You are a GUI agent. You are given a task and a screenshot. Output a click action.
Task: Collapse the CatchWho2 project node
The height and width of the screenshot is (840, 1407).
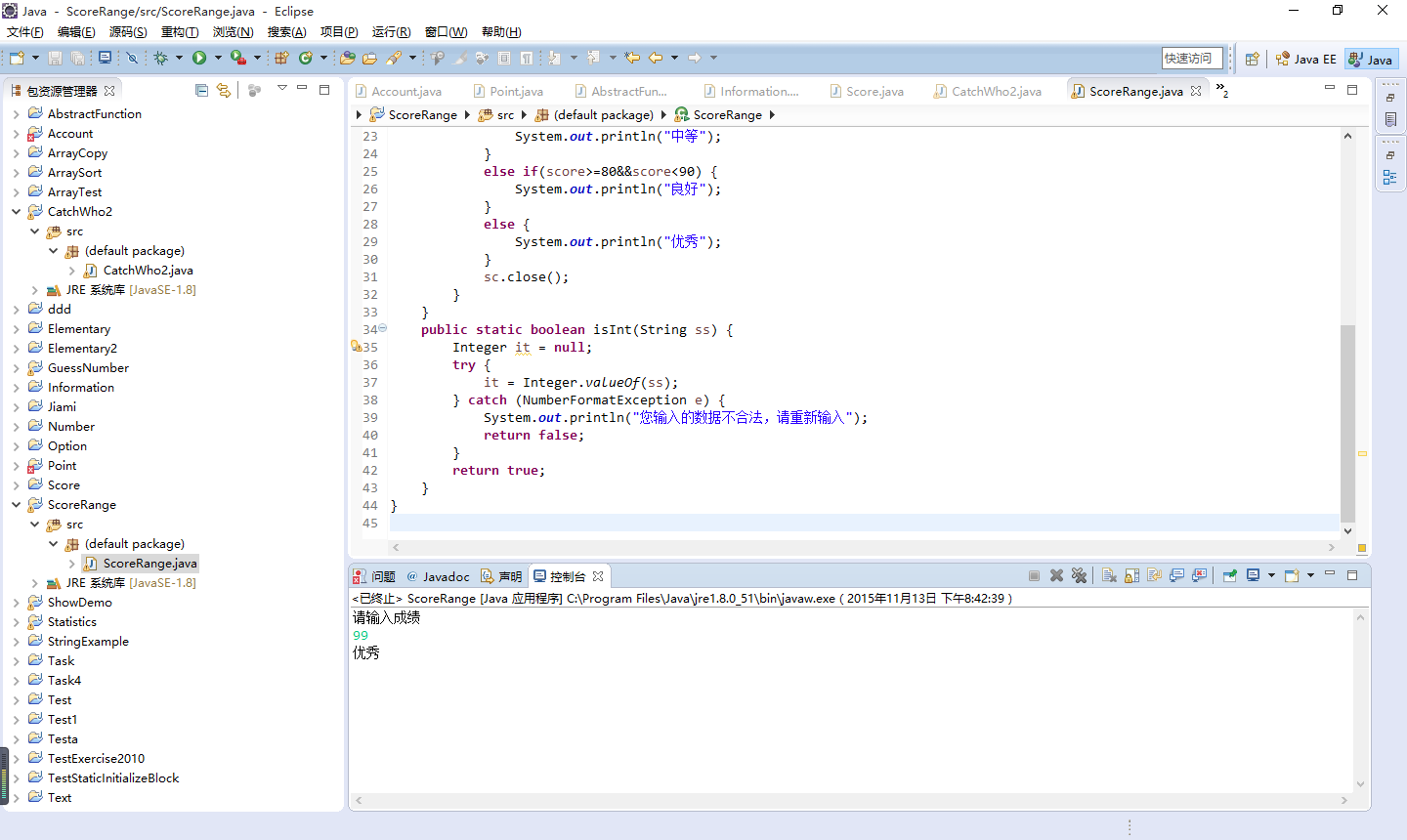pyautogui.click(x=17, y=211)
